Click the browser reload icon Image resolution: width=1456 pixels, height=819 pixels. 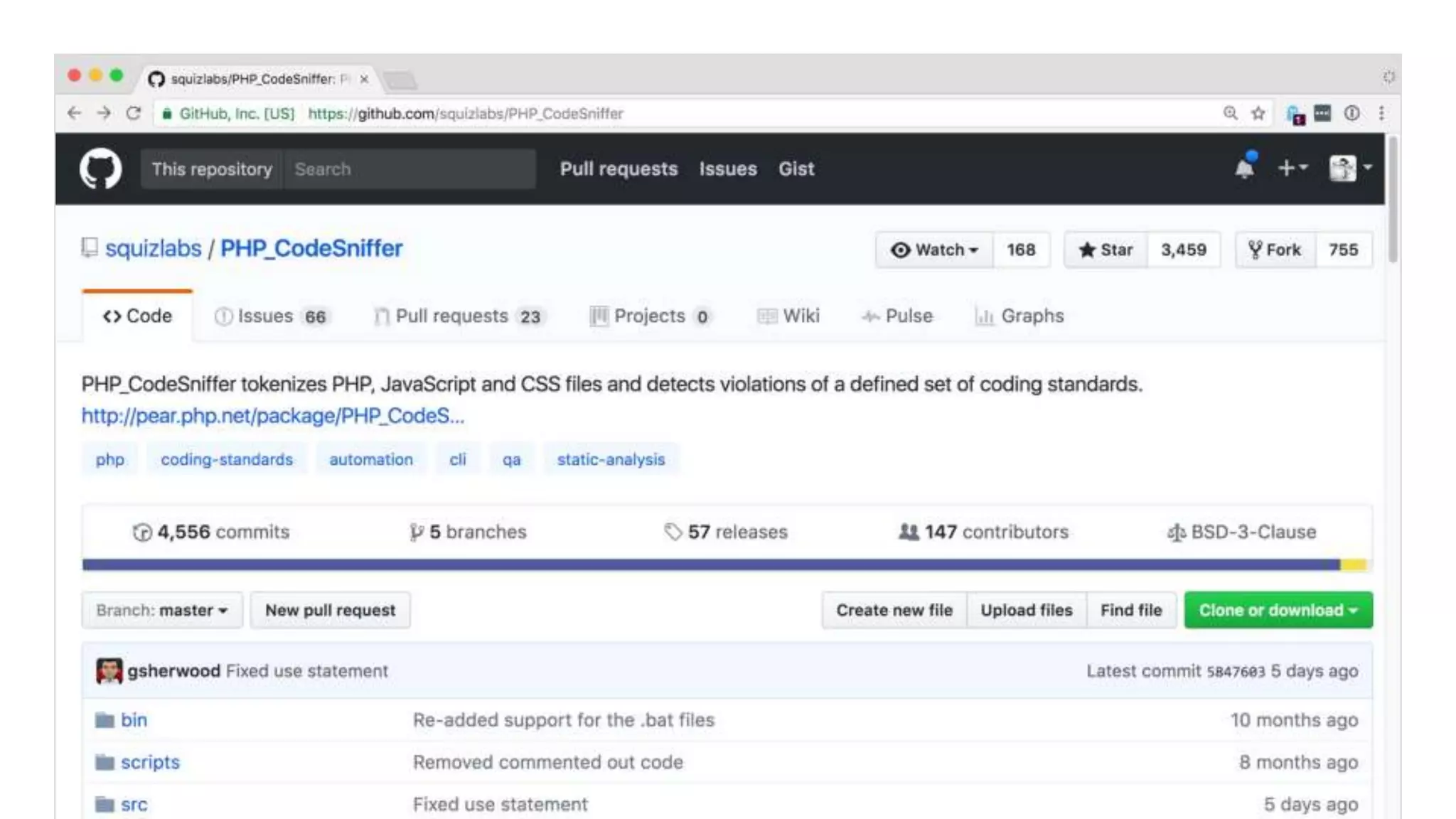click(133, 113)
